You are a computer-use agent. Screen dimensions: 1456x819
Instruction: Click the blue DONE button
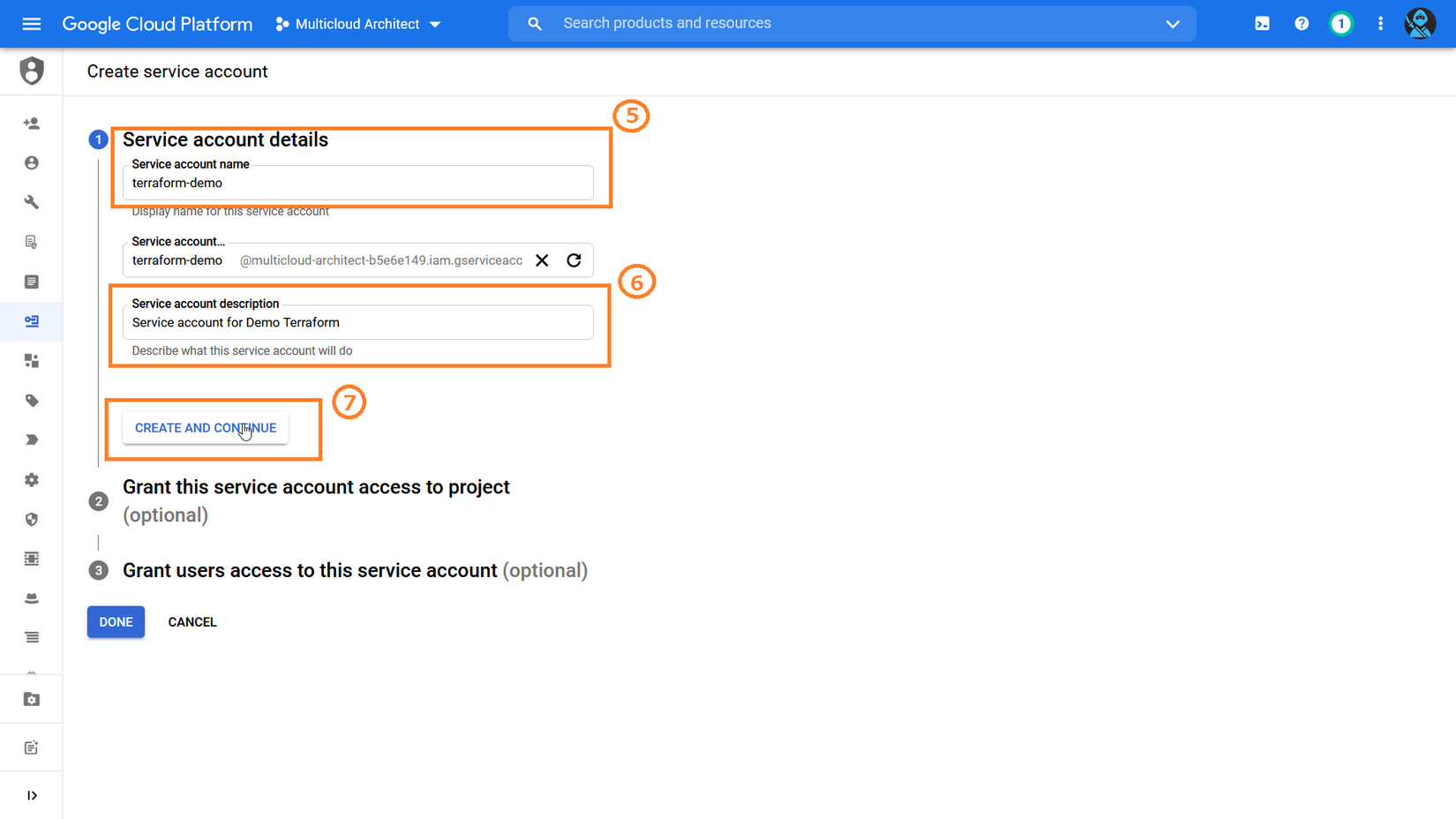pos(116,622)
